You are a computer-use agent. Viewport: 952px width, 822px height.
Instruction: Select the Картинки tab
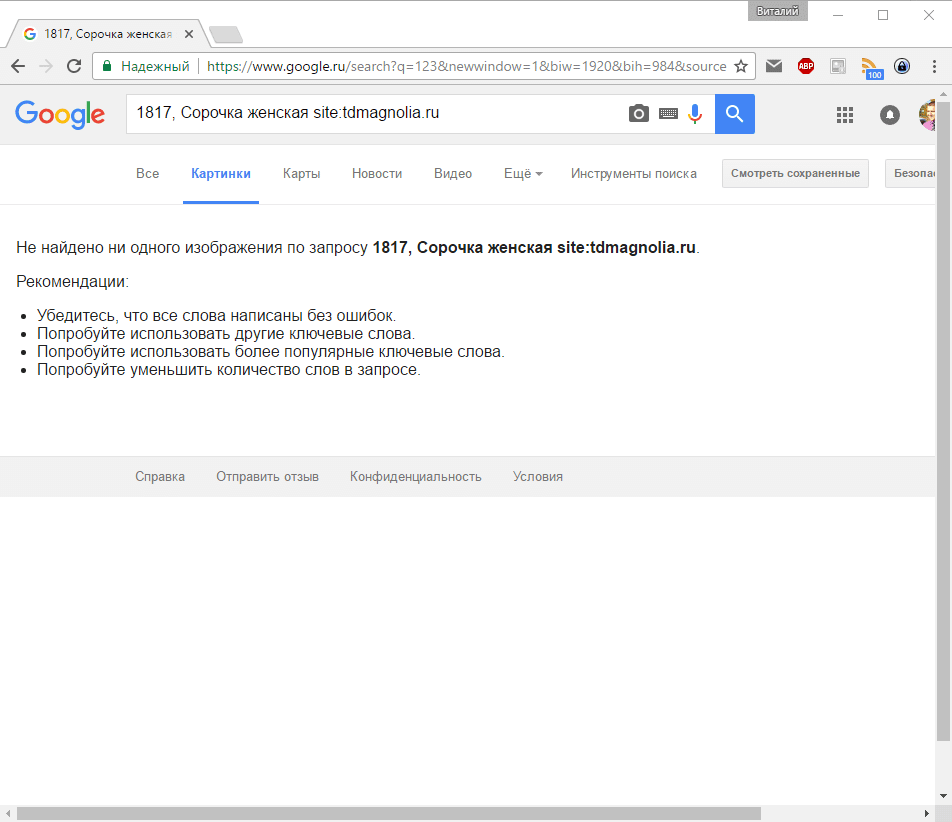pos(221,174)
